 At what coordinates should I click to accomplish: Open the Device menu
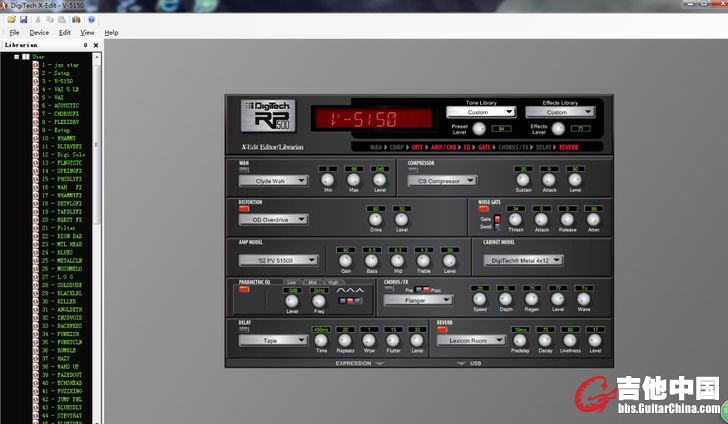39,32
